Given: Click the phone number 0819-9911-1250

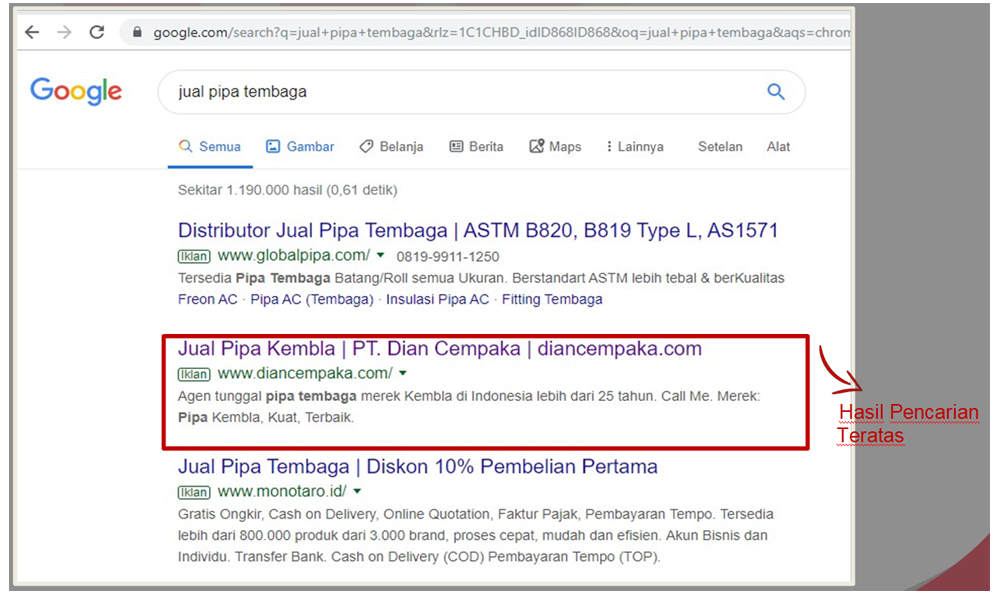Looking at the screenshot, I should click(x=448, y=256).
